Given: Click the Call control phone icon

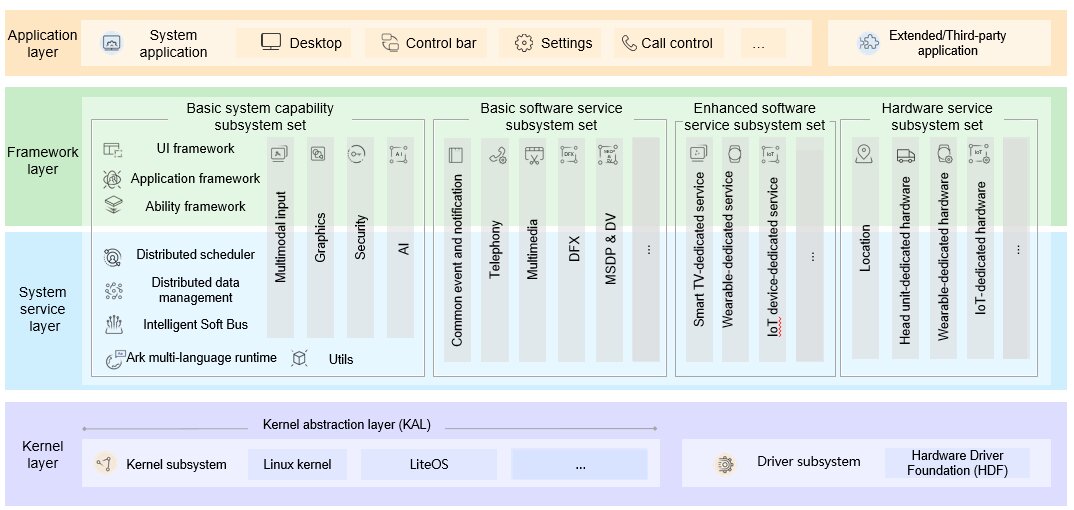Looking at the screenshot, I should tap(629, 43).
